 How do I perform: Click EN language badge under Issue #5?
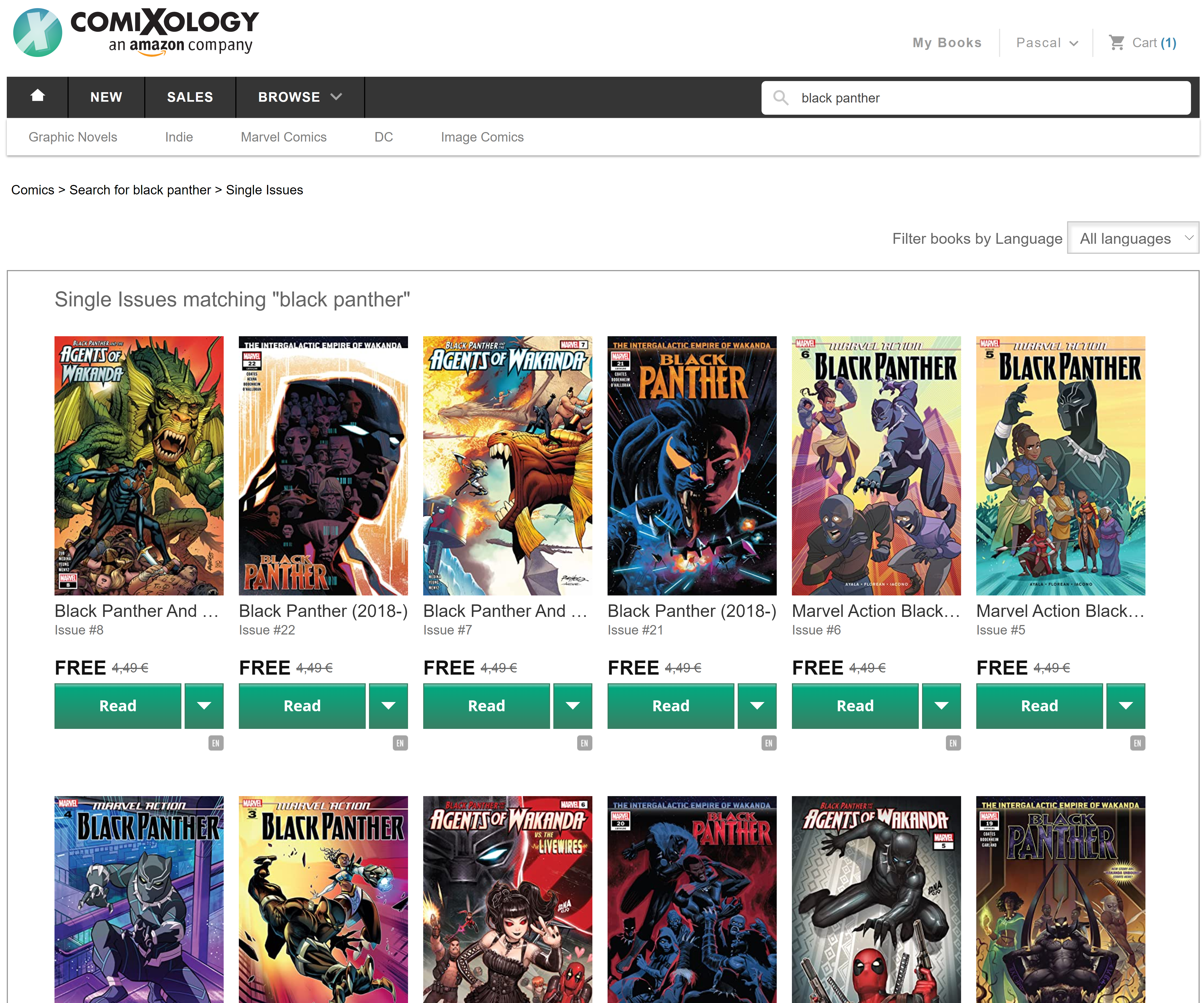1137,743
